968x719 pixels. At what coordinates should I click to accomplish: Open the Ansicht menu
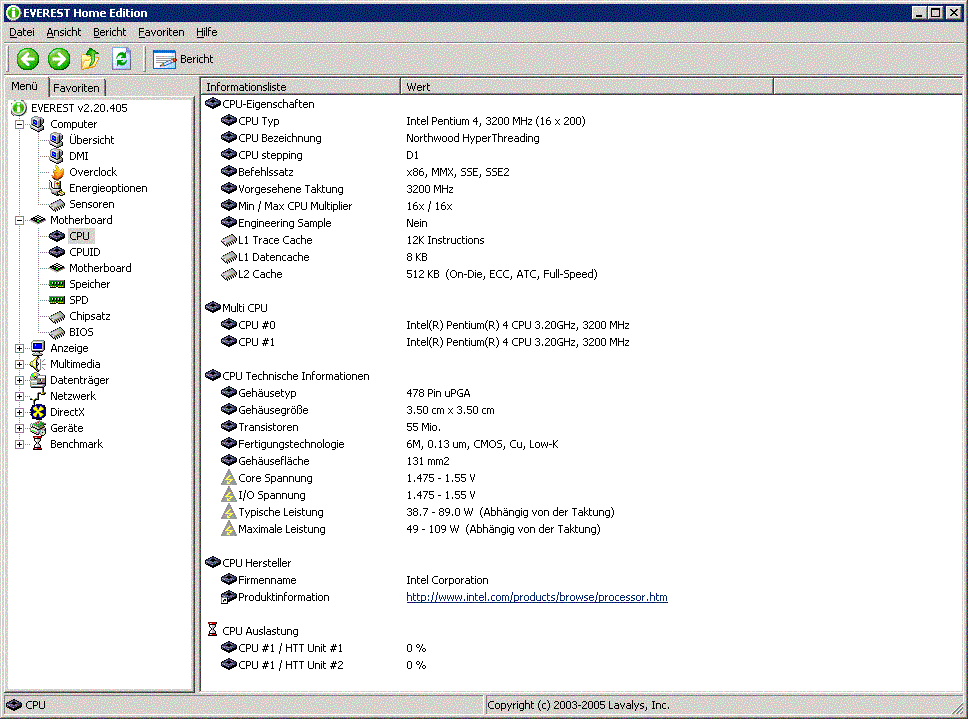(64, 32)
